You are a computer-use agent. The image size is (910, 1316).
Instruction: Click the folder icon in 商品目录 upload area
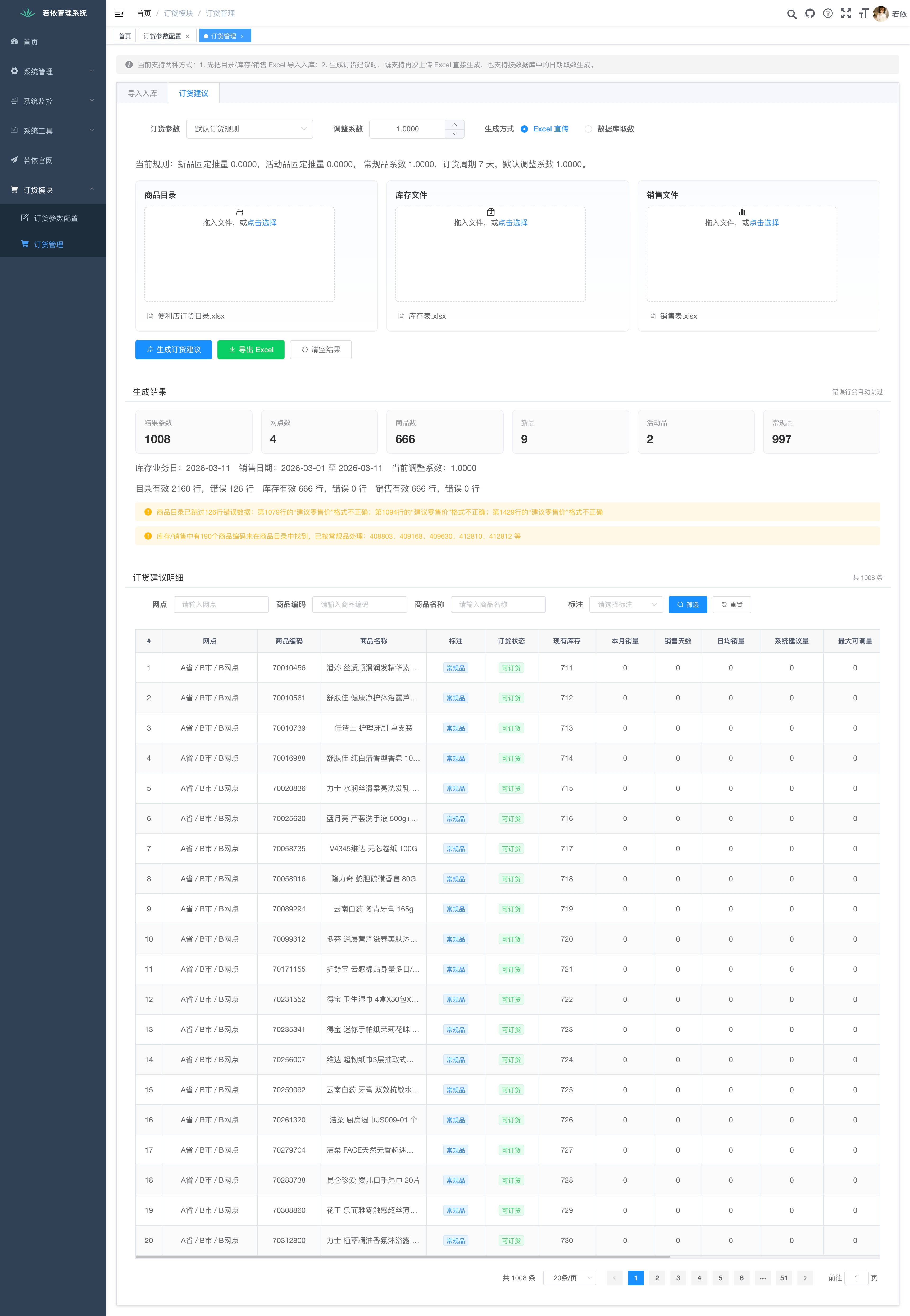tap(239, 212)
